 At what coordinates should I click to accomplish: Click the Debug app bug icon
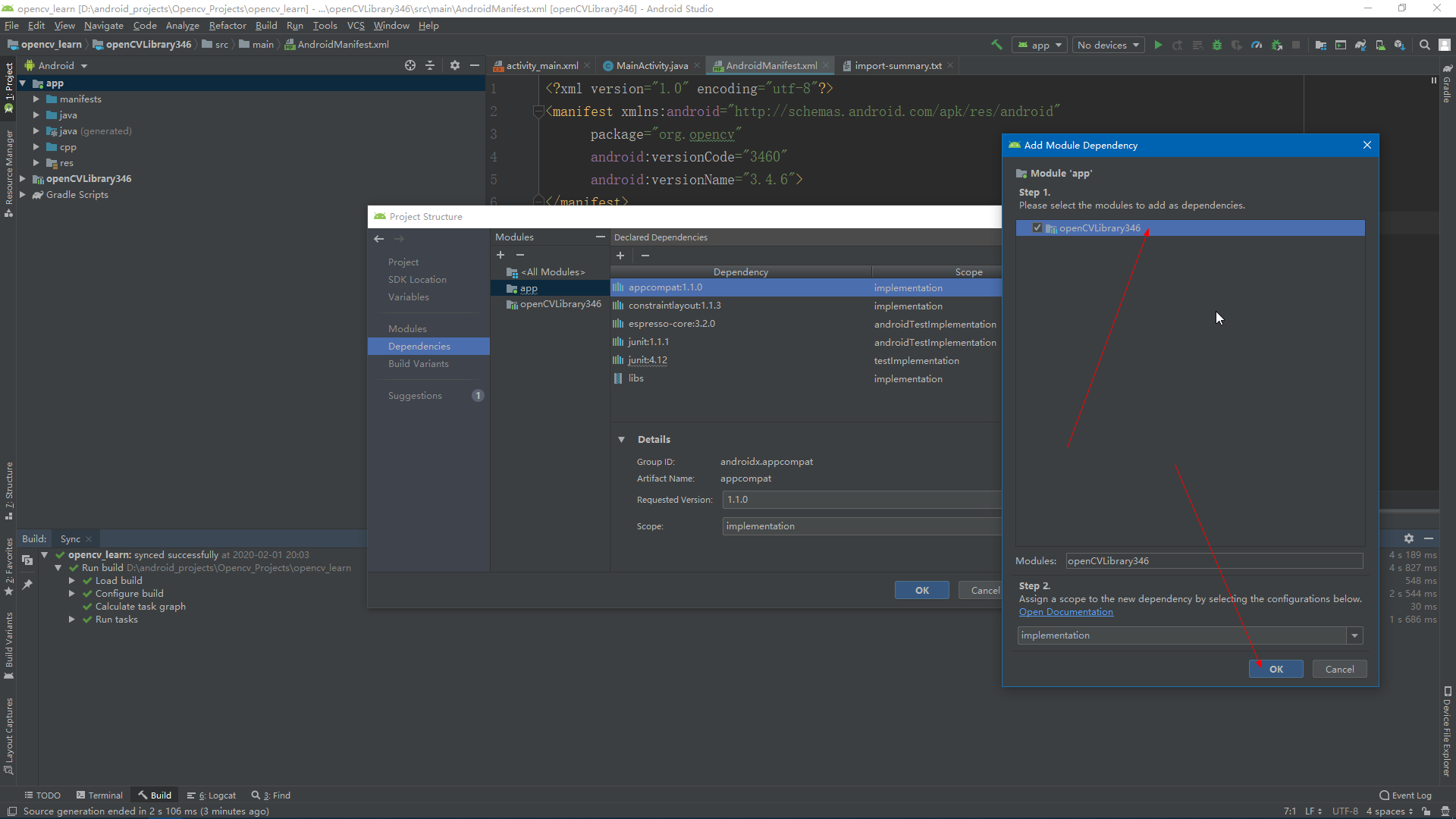pos(1217,45)
